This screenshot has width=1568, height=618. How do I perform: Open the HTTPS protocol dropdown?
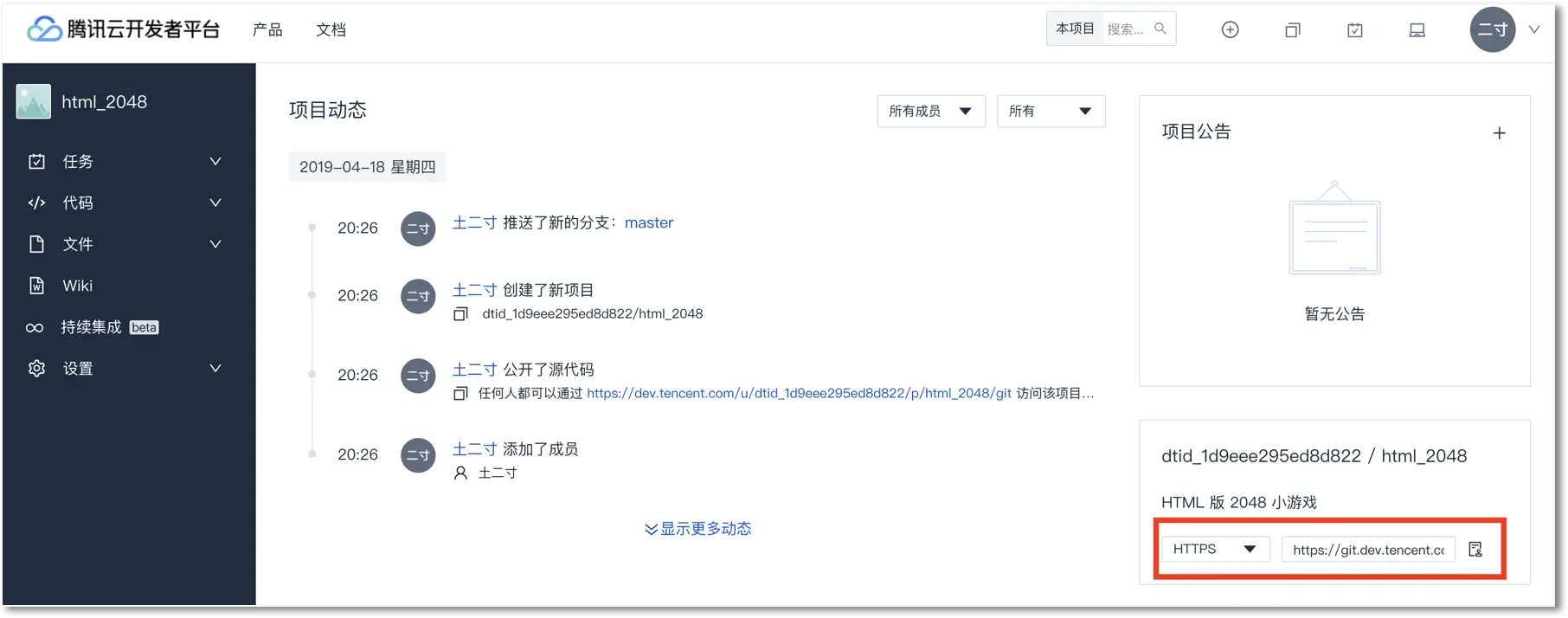(x=1216, y=550)
